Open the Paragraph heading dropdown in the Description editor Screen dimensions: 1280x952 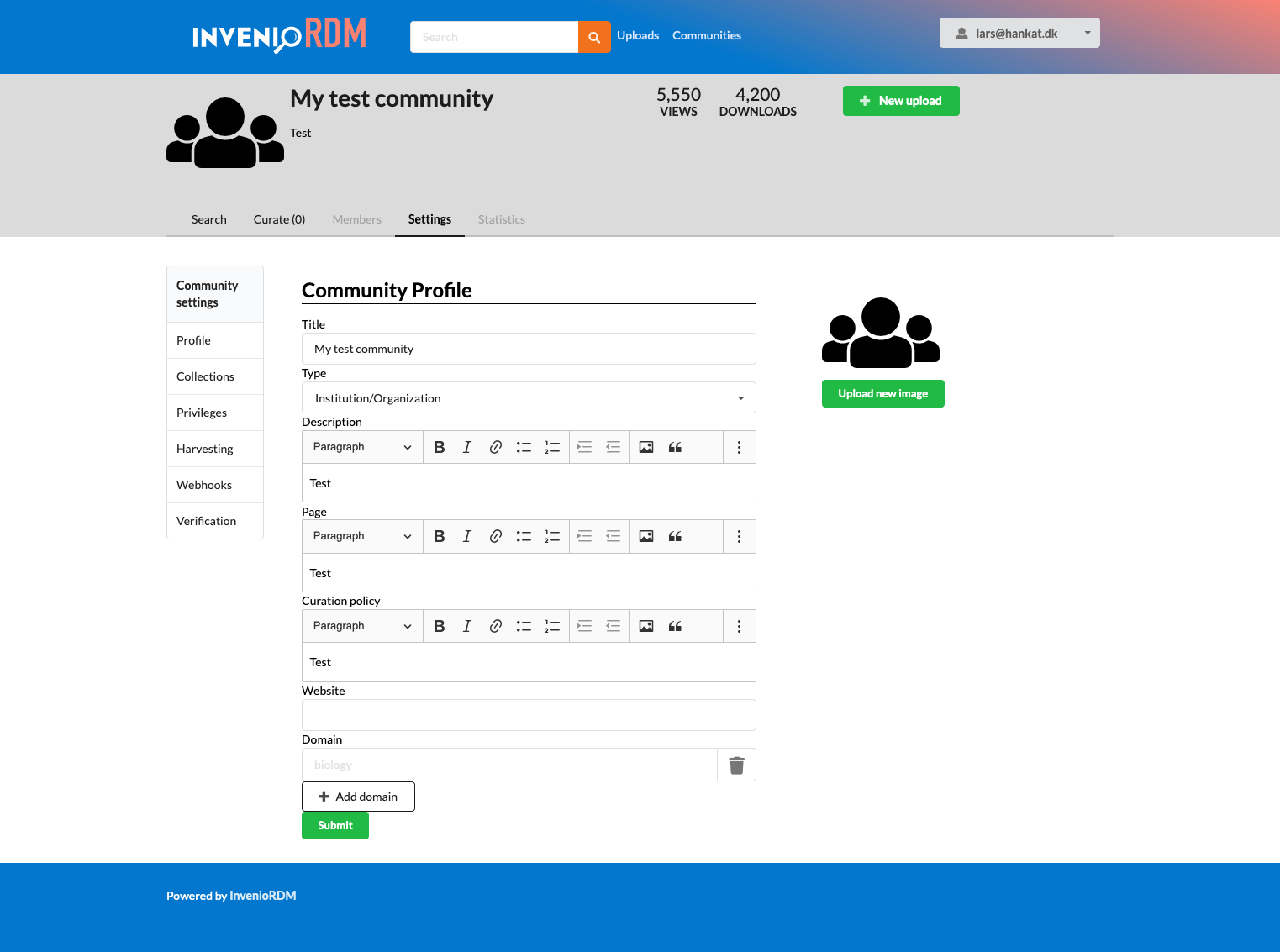pyautogui.click(x=361, y=447)
